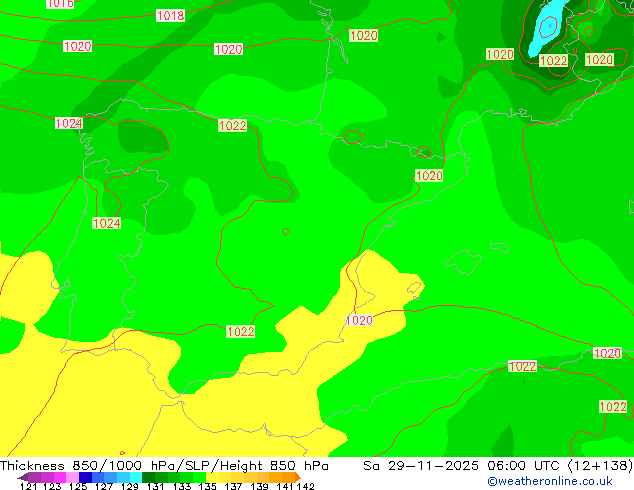Click the 1024 label beside the coastline peninsula

[69, 123]
